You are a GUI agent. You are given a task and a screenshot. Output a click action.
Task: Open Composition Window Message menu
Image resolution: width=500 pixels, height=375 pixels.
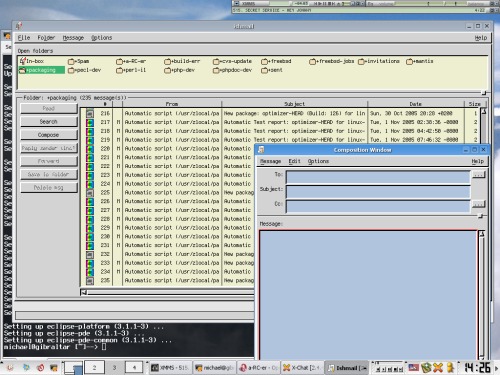[270, 161]
